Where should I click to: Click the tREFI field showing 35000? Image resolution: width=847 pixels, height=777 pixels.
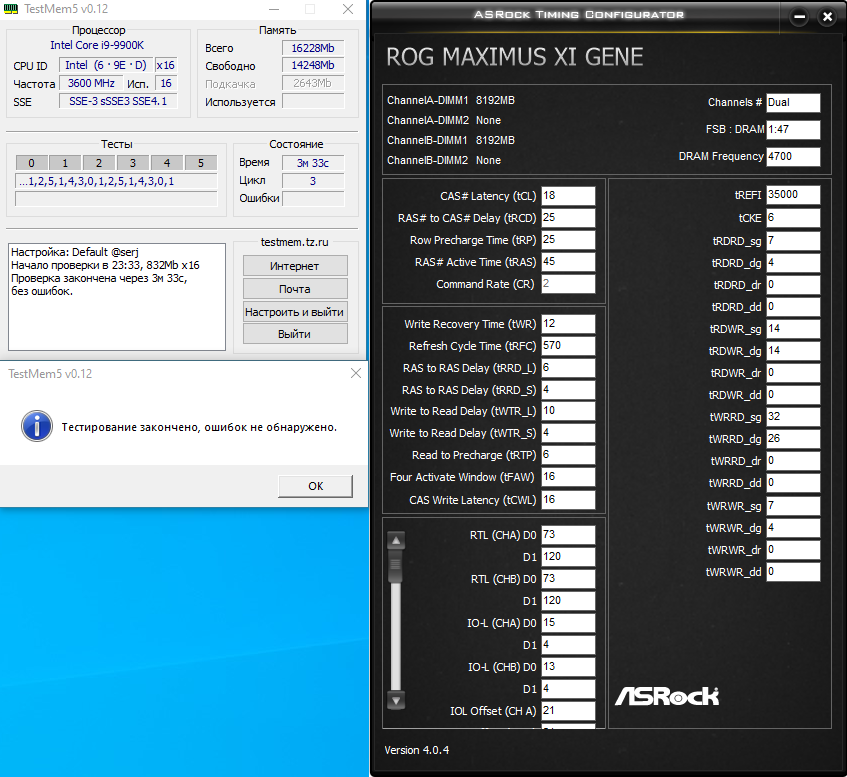[793, 195]
